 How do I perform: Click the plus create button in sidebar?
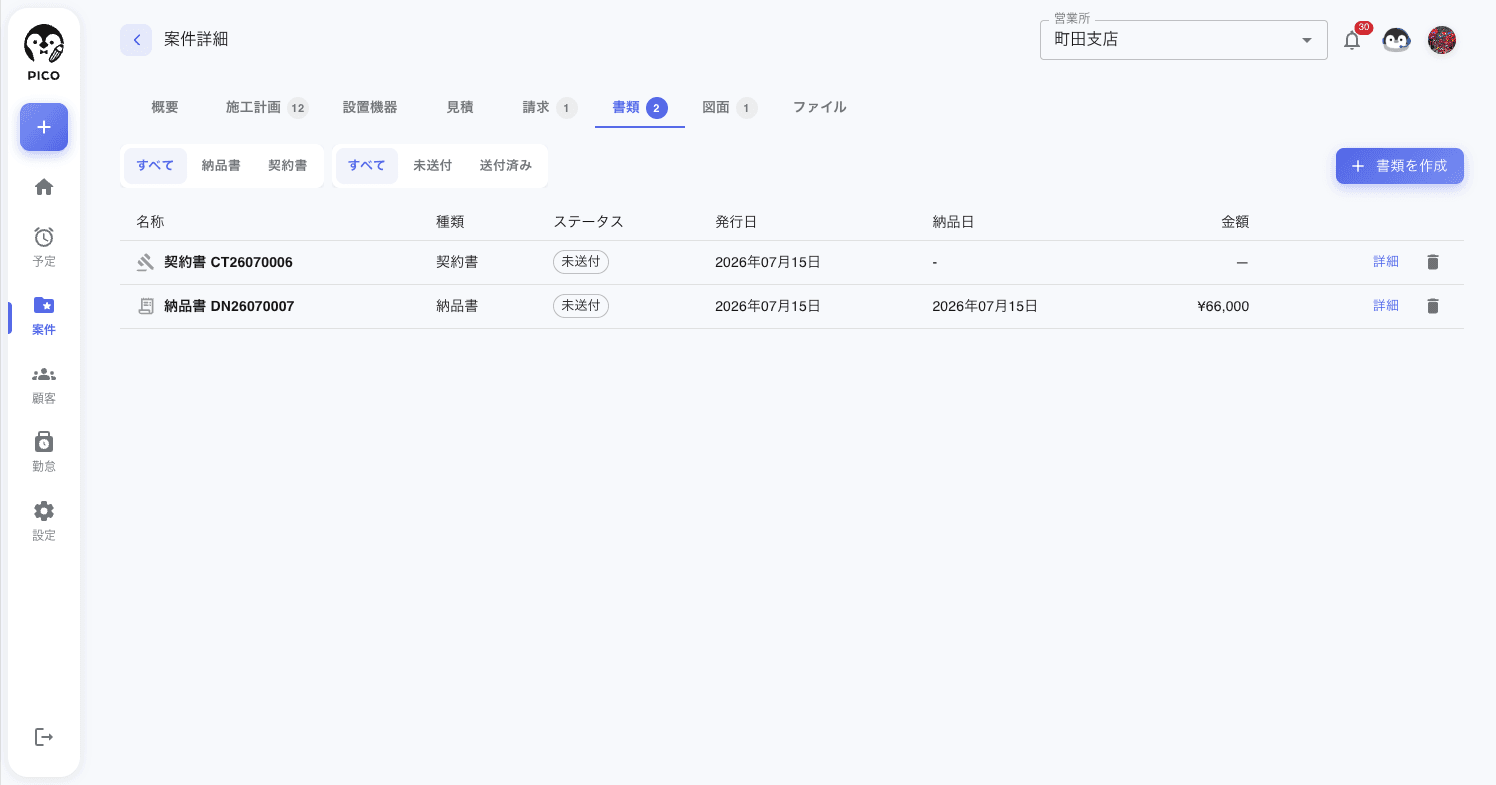[x=44, y=127]
